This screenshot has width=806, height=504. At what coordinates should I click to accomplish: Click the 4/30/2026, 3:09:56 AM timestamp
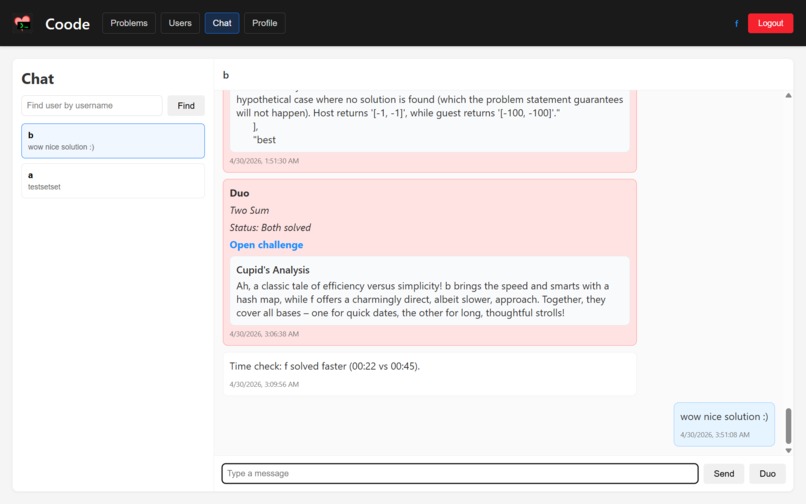[264, 384]
